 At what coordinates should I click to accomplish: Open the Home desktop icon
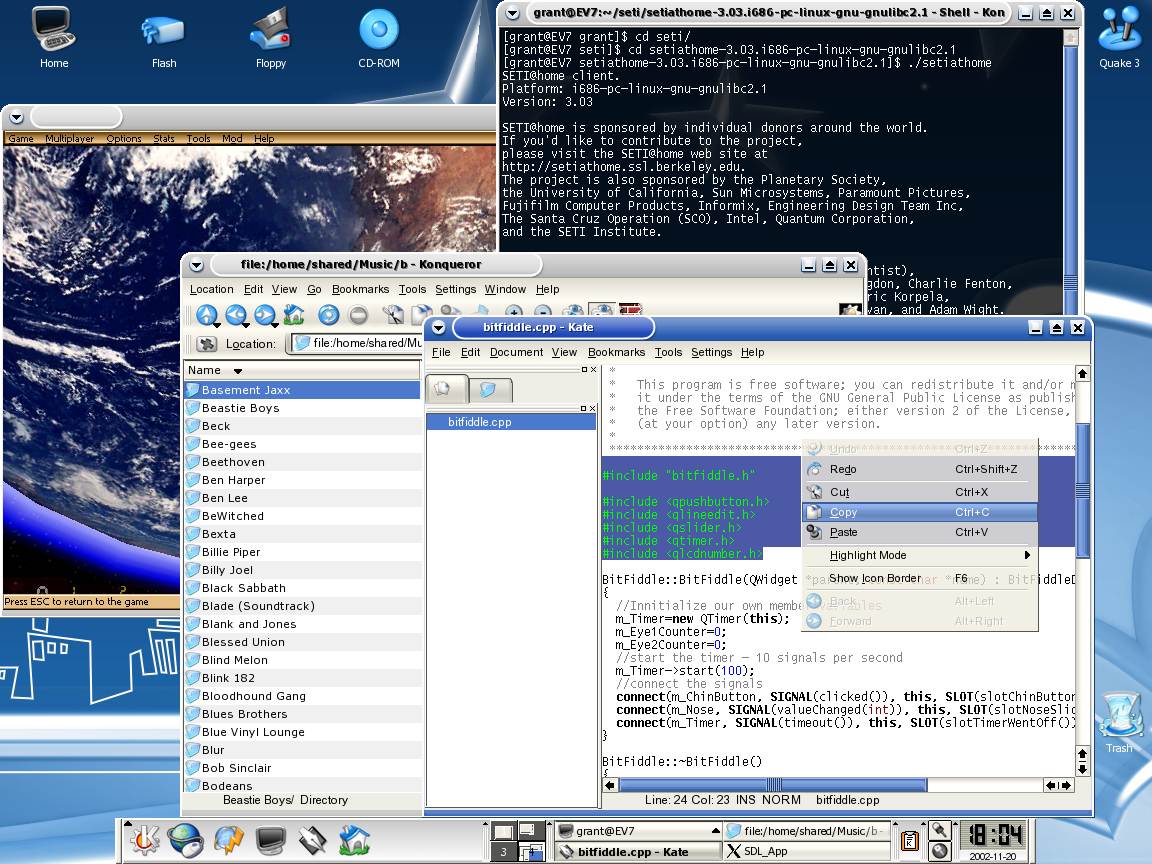[54, 38]
